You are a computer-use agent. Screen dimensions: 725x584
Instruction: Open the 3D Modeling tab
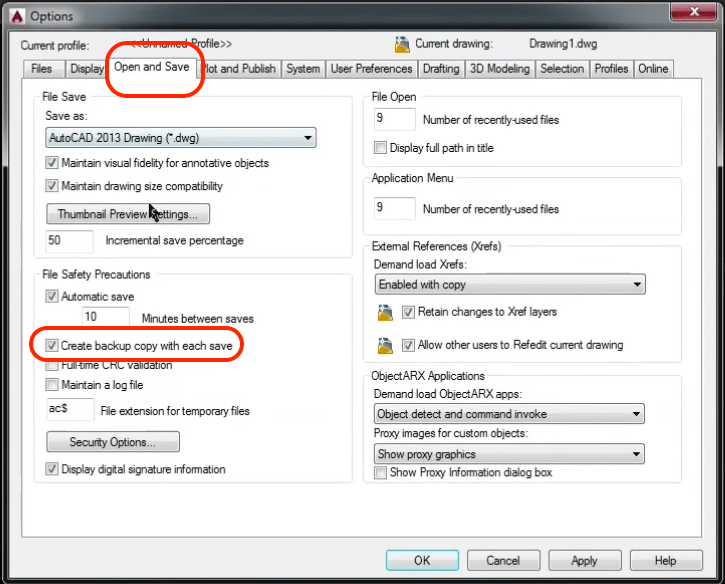[x=499, y=69]
